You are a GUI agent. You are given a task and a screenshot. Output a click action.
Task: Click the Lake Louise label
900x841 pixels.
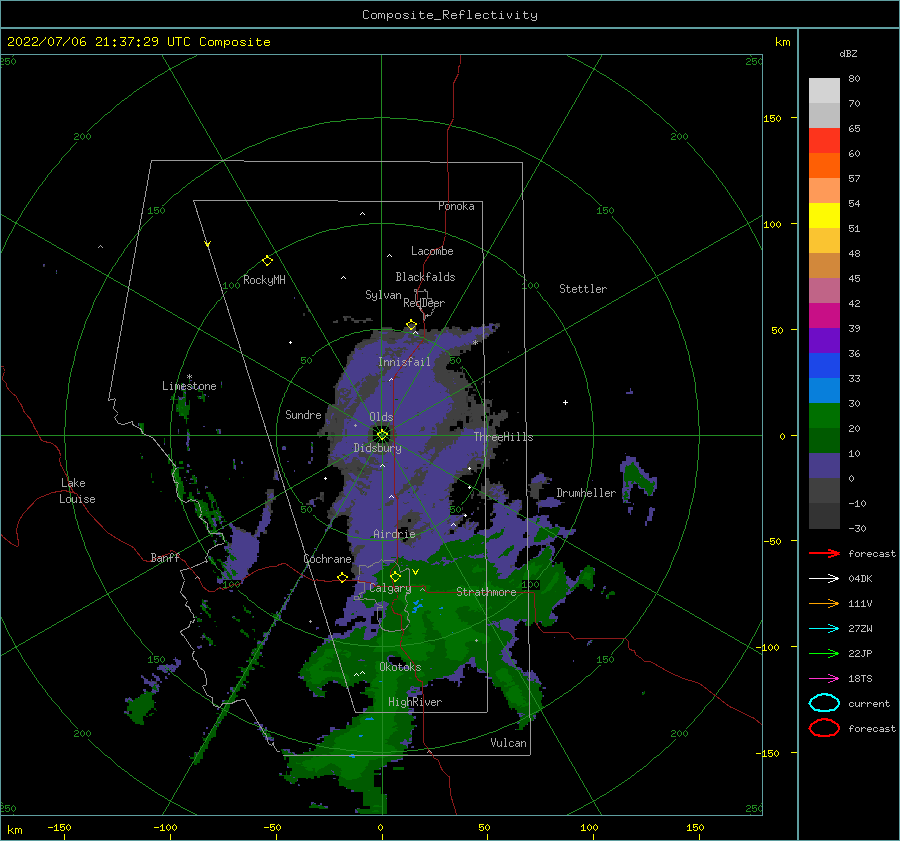pyautogui.click(x=77, y=491)
